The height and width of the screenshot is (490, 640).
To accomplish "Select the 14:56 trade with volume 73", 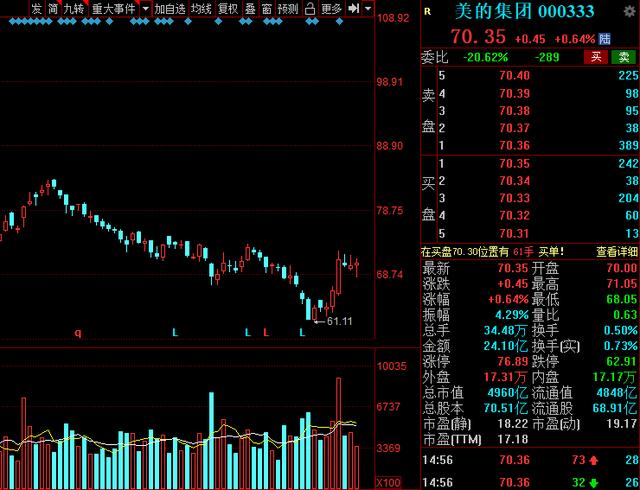I will coord(530,460).
